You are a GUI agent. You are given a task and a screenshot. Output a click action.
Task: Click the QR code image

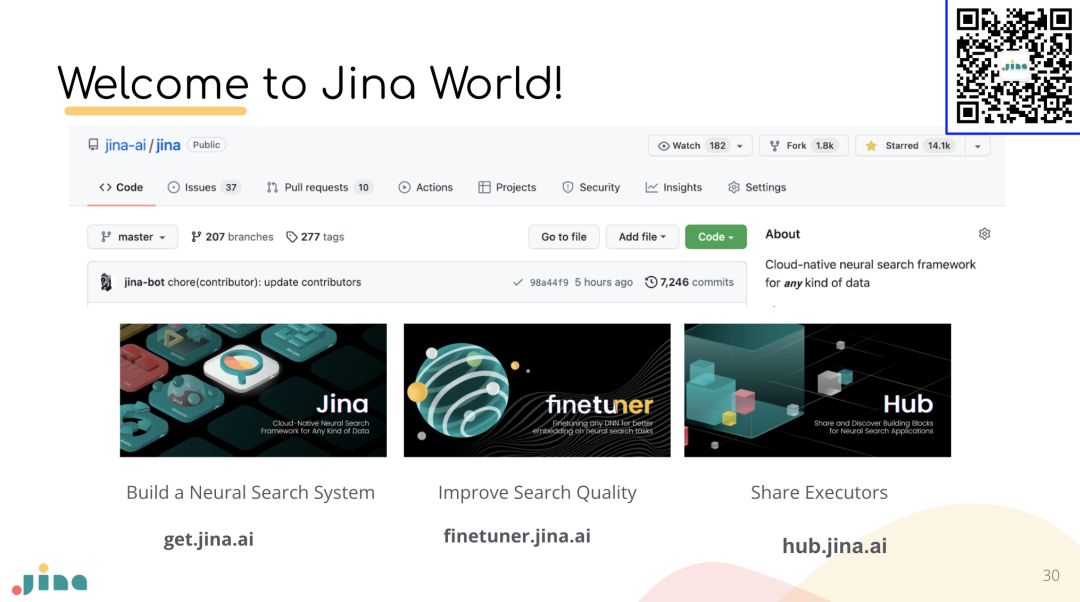[1014, 66]
